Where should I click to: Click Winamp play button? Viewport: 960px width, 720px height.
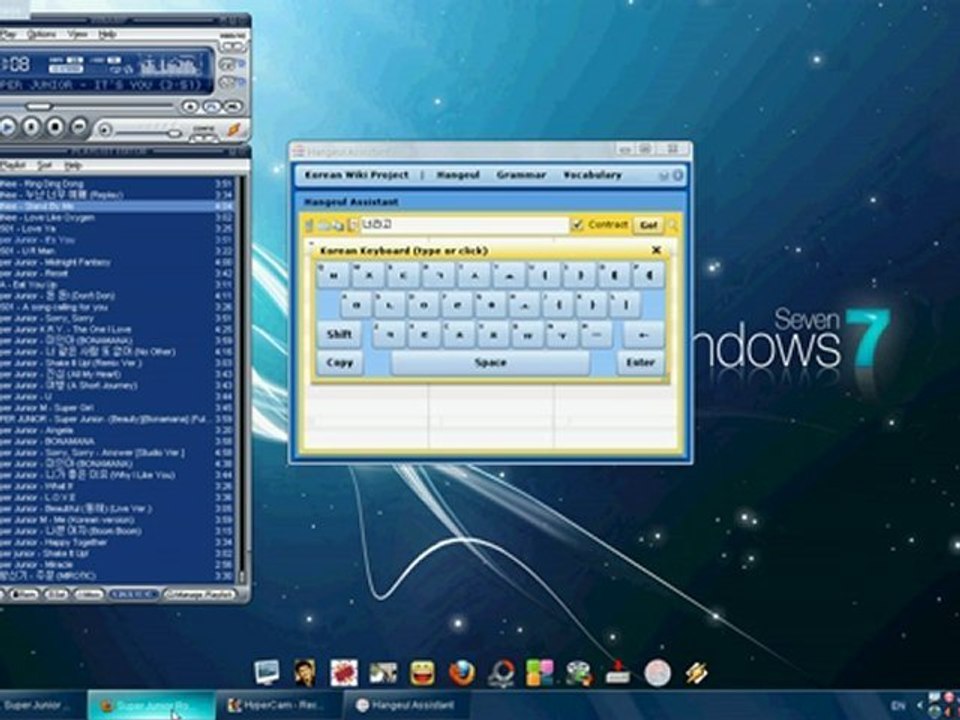pos(7,127)
